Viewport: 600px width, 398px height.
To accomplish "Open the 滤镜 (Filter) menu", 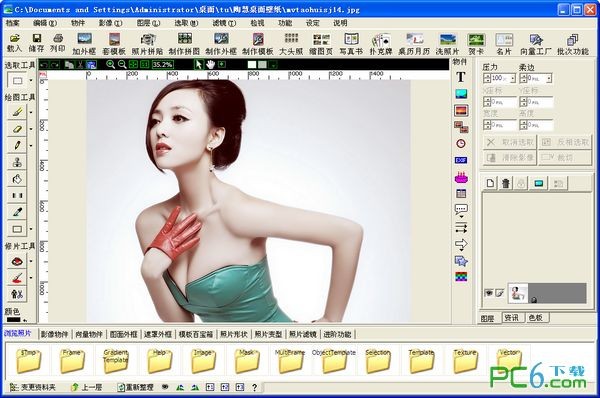I will pos(224,23).
